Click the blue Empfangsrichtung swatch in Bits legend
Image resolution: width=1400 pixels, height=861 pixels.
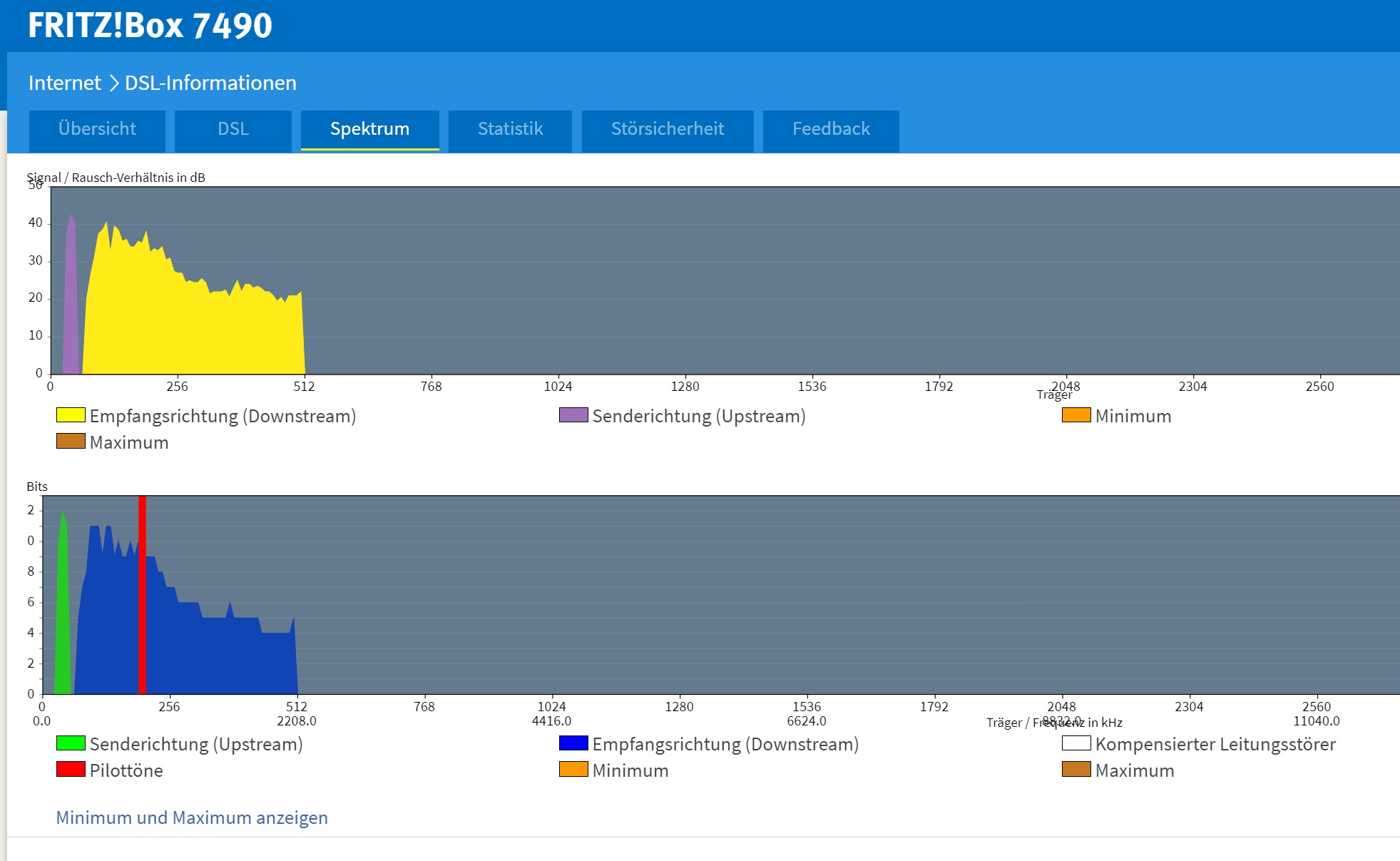tap(573, 743)
